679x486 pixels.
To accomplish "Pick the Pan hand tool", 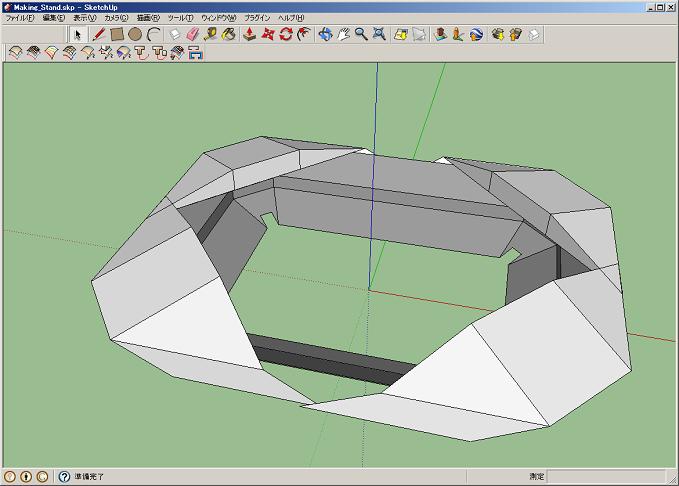I will (x=343, y=34).
